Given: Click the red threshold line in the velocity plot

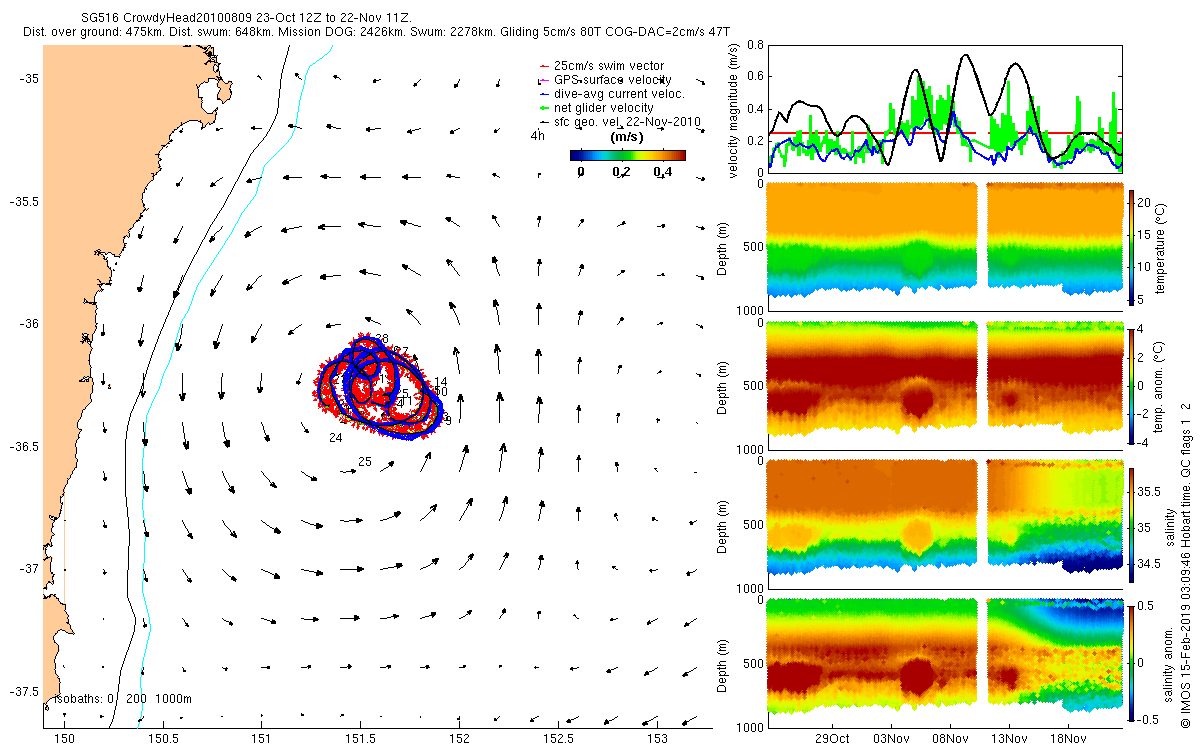Looking at the screenshot, I should click(x=945, y=133).
